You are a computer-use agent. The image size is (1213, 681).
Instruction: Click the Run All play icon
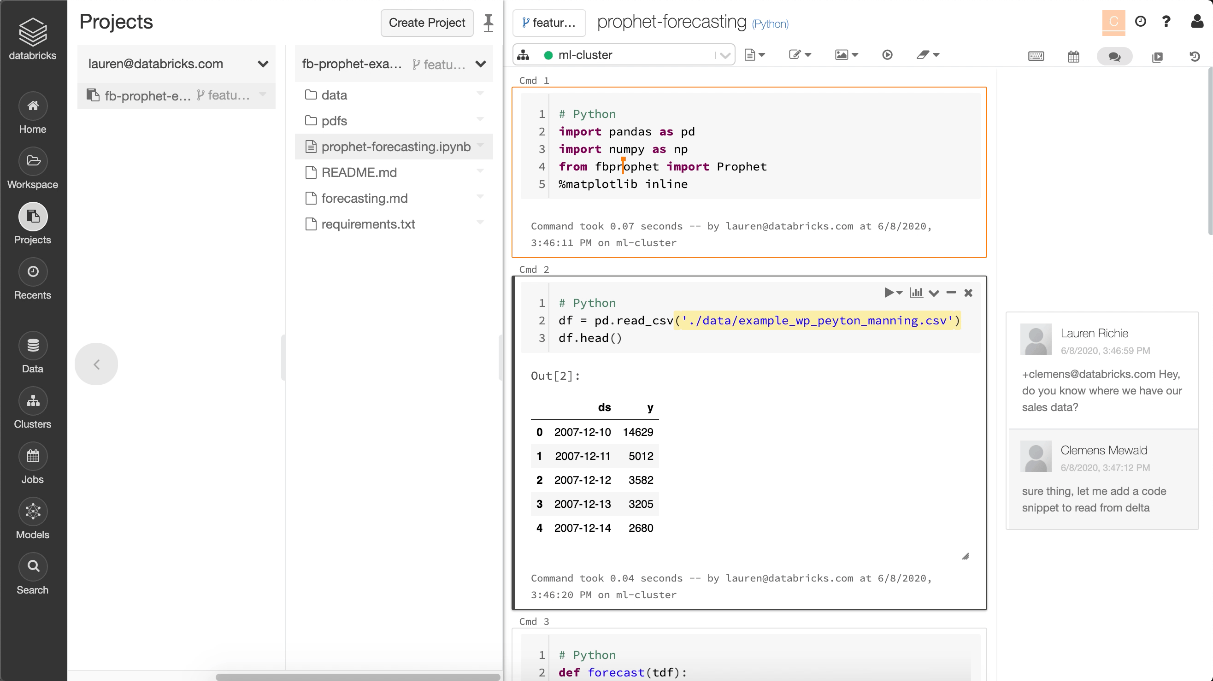[887, 56]
